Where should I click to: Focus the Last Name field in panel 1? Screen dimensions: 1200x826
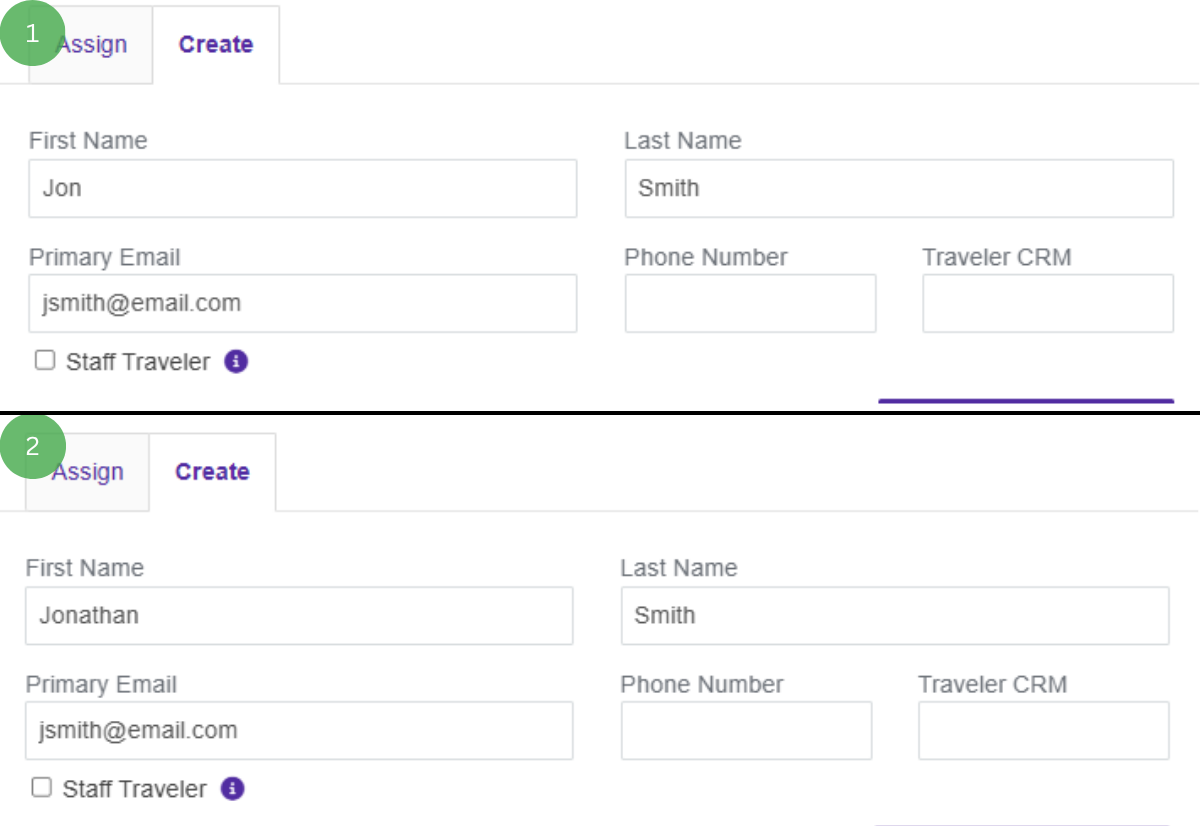[x=899, y=188]
